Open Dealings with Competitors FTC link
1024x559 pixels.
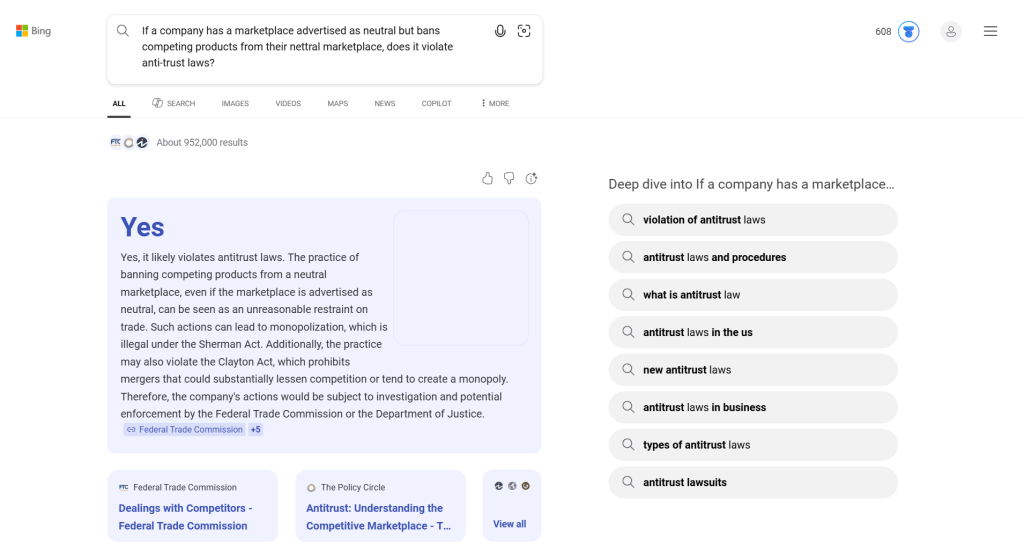click(185, 517)
